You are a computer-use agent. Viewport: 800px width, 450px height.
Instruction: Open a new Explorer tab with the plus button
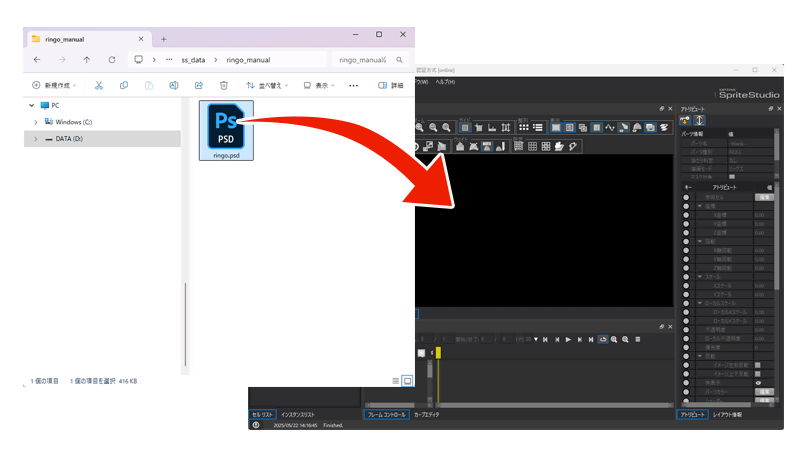[164, 39]
